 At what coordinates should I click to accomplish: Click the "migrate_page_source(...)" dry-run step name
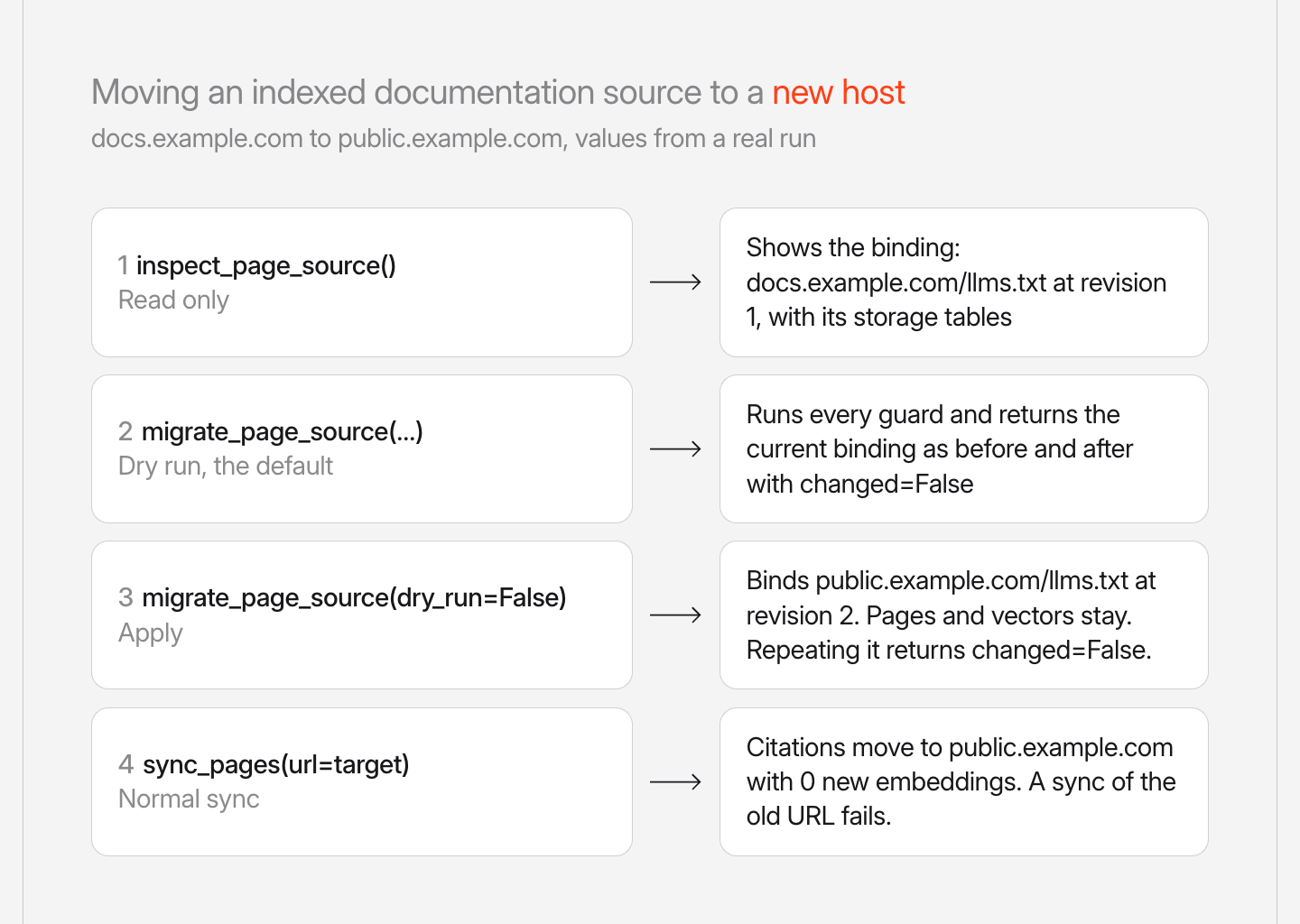click(x=283, y=431)
